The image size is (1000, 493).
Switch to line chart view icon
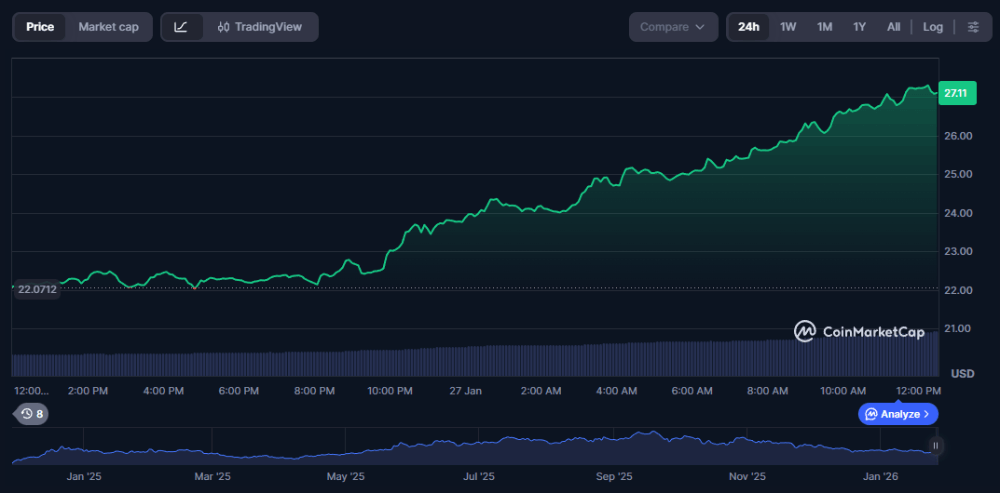pos(181,27)
